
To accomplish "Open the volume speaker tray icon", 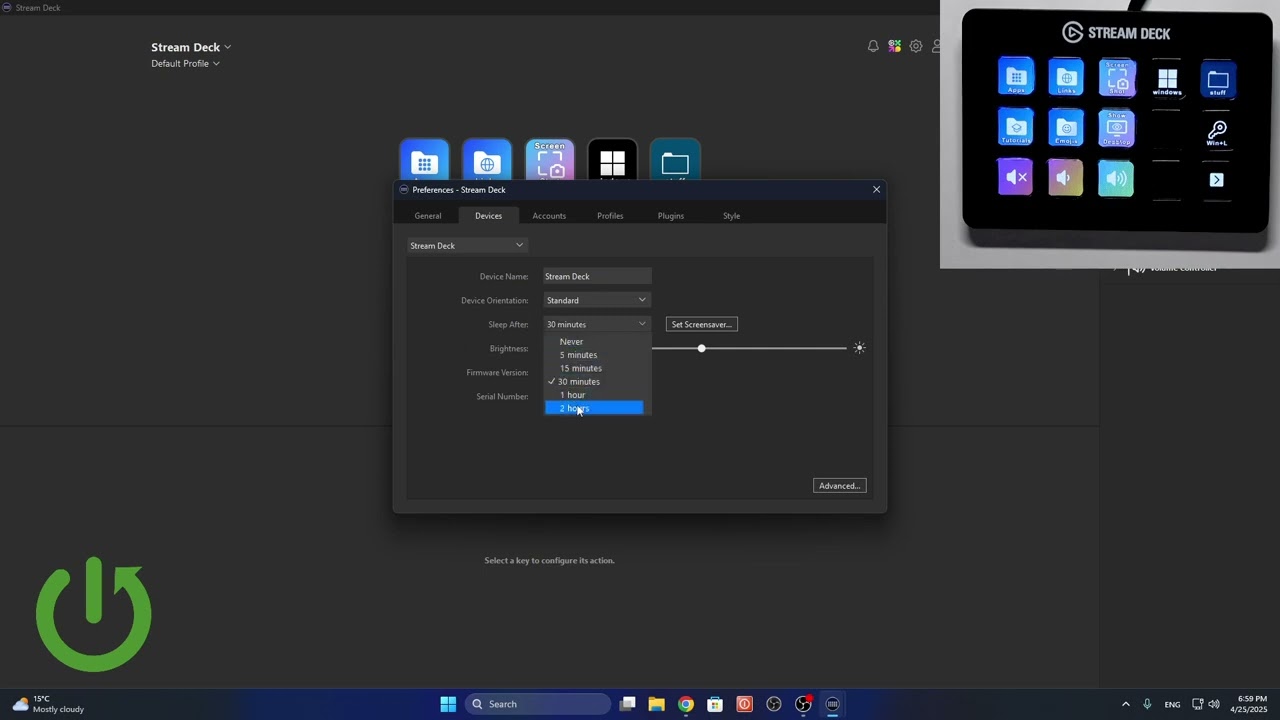I will click(x=1214, y=704).
